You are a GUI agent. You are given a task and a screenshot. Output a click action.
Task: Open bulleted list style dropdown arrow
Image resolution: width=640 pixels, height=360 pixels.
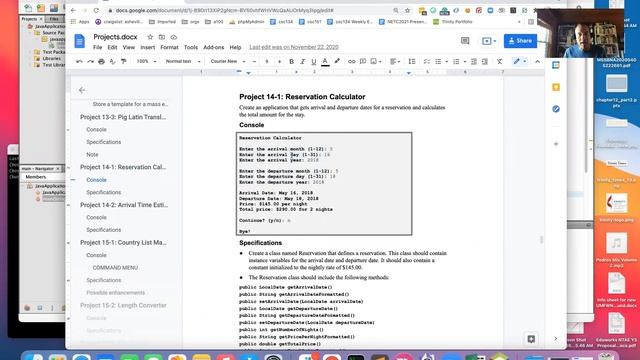pyautogui.click(x=446, y=62)
